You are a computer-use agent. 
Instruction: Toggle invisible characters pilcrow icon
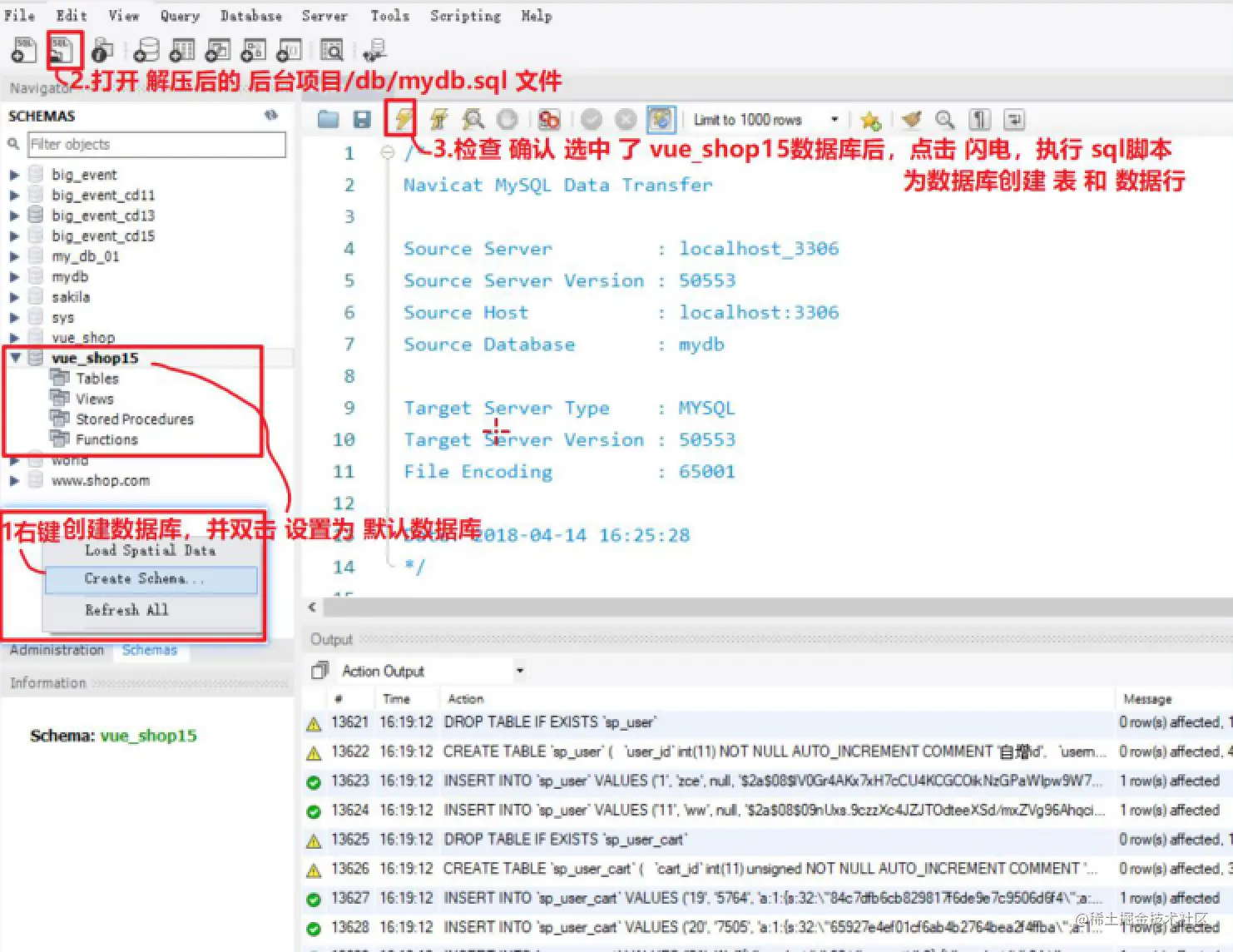pos(981,120)
